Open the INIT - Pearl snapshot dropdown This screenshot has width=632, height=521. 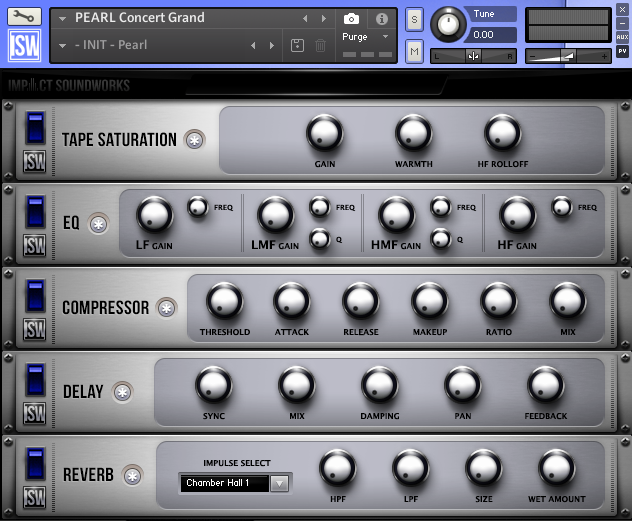click(62, 46)
